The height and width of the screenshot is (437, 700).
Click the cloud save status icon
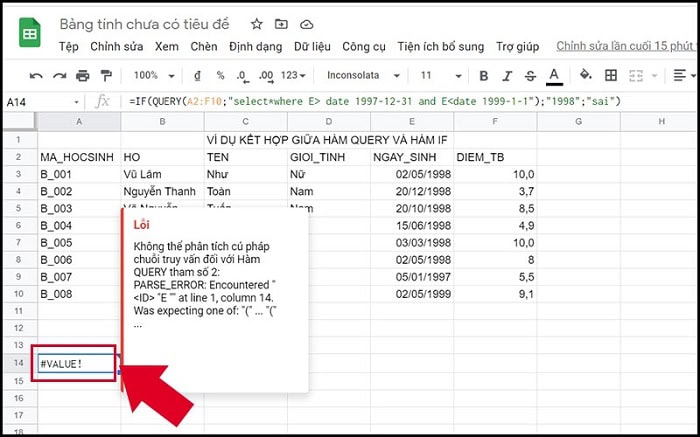(306, 23)
